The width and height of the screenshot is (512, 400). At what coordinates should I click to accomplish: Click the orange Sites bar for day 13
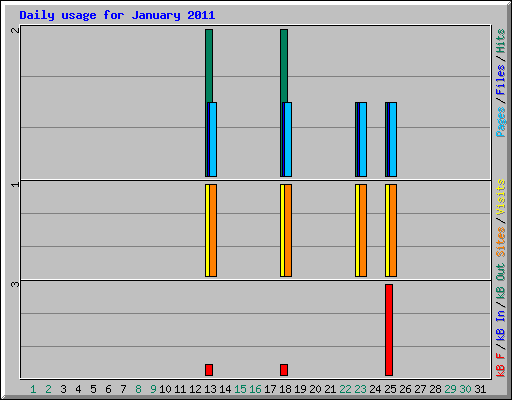tap(213, 230)
